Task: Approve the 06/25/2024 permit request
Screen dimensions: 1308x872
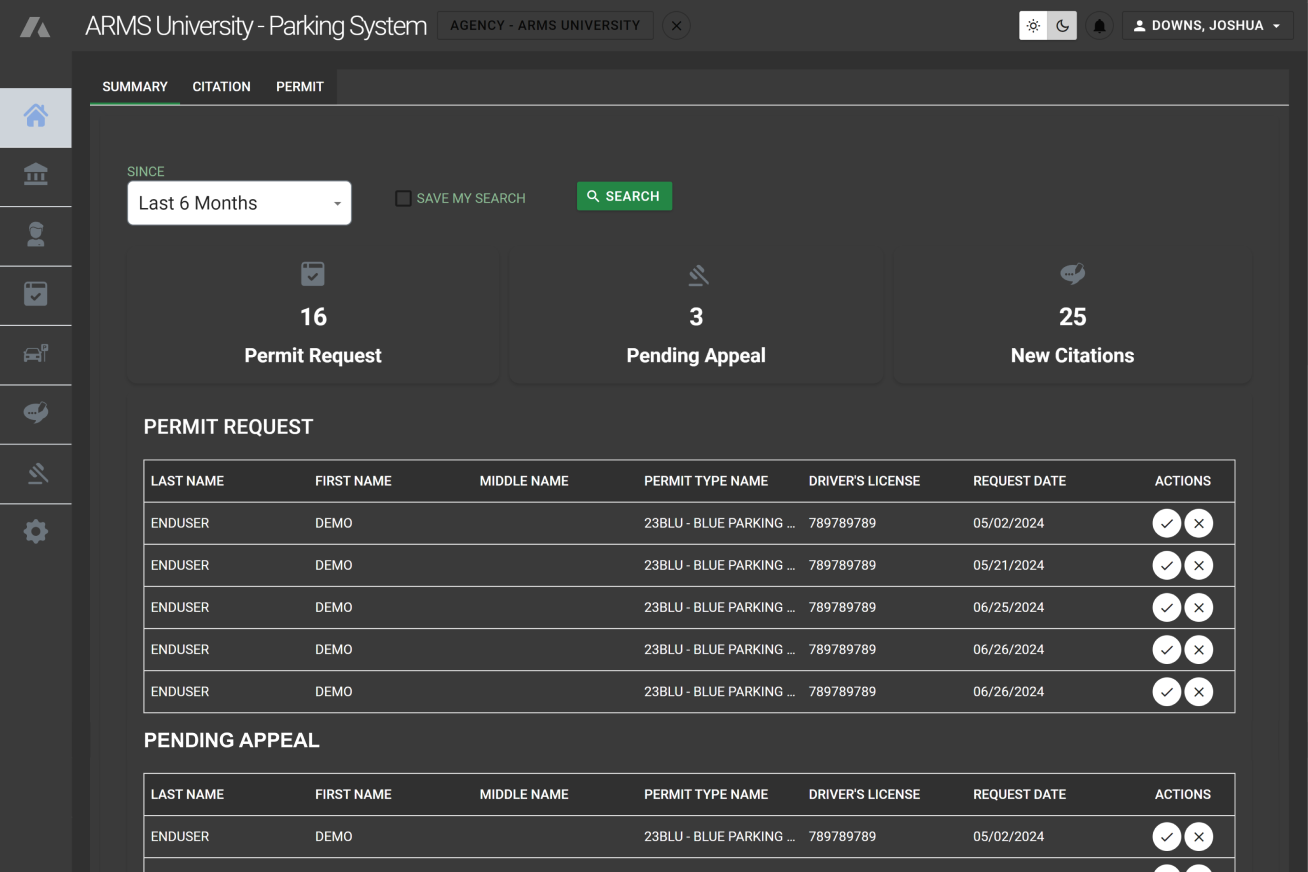Action: pos(1167,607)
